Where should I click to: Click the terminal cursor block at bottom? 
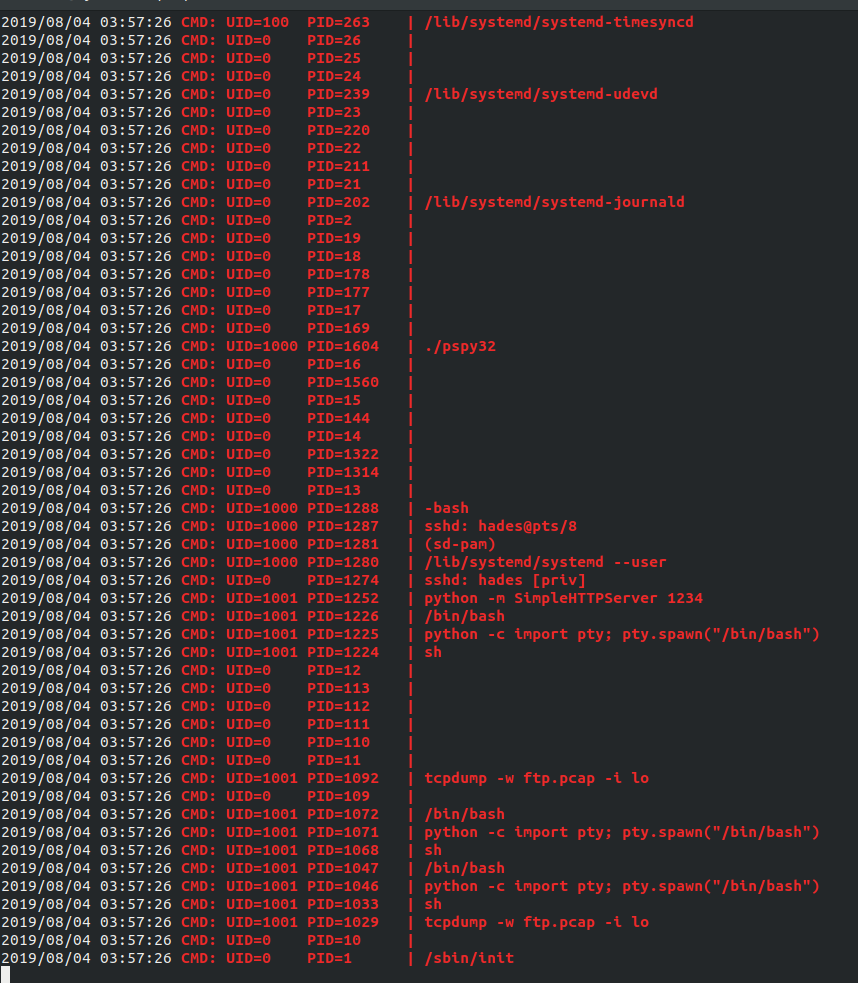6,974
